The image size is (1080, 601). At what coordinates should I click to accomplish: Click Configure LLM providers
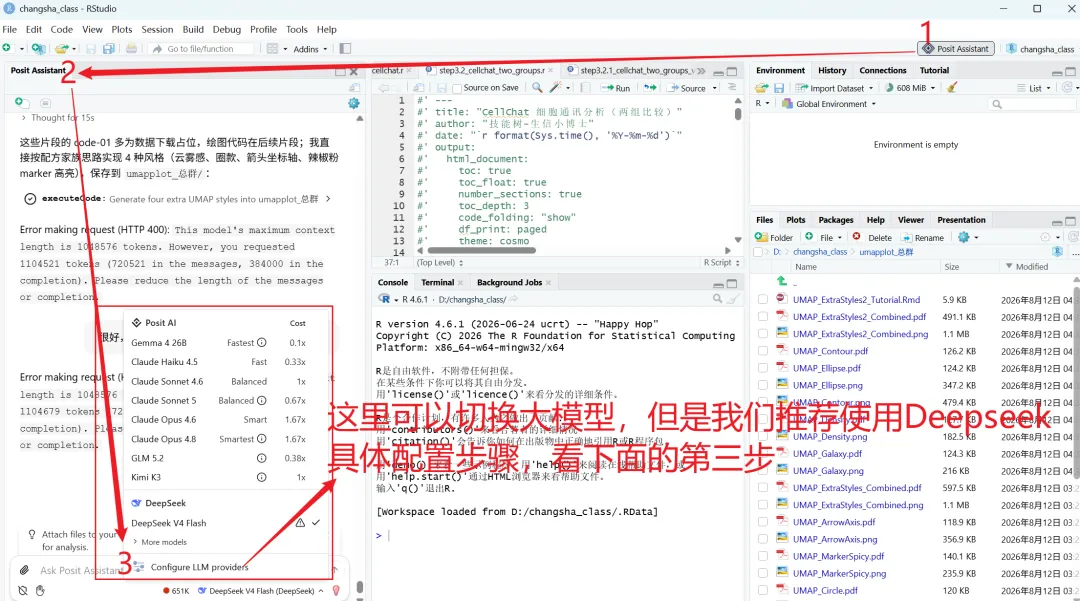[199, 567]
